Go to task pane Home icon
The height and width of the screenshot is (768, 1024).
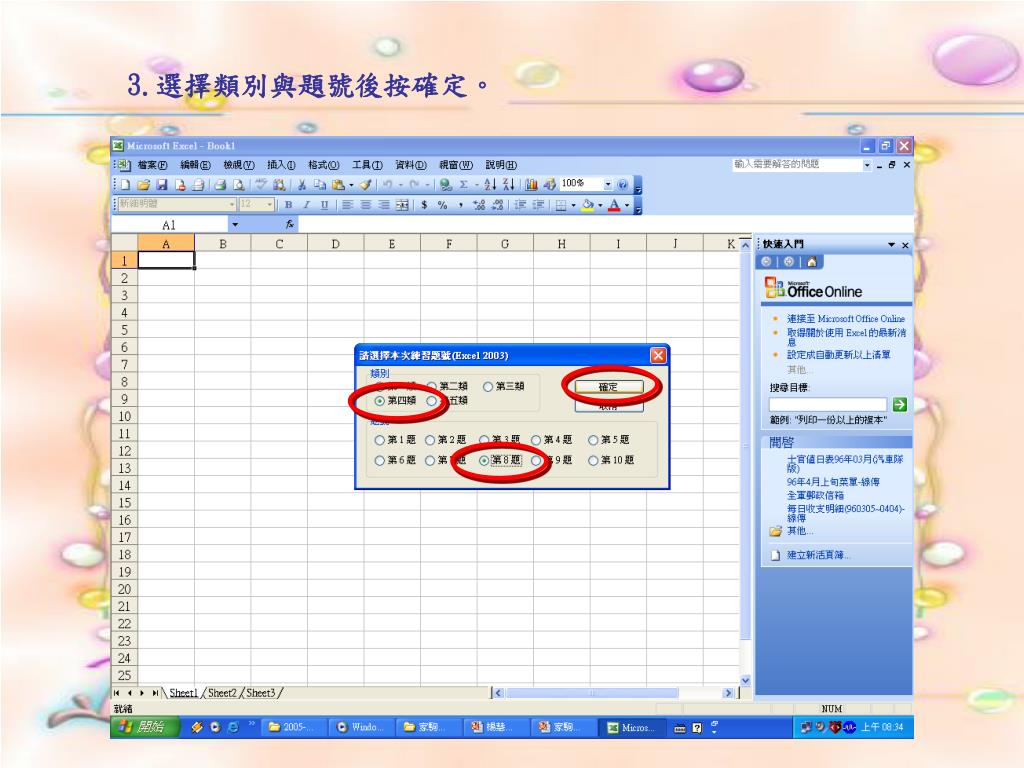coord(812,262)
